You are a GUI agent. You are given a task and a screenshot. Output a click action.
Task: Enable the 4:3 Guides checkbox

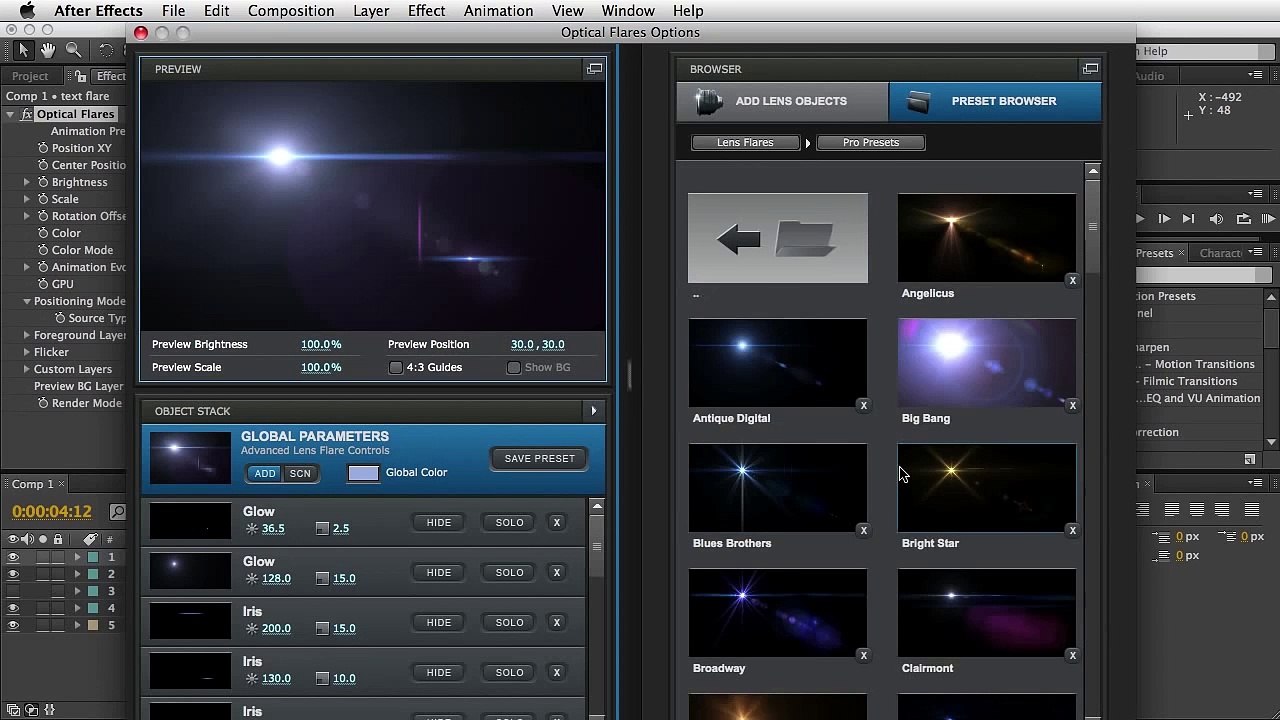(x=396, y=367)
